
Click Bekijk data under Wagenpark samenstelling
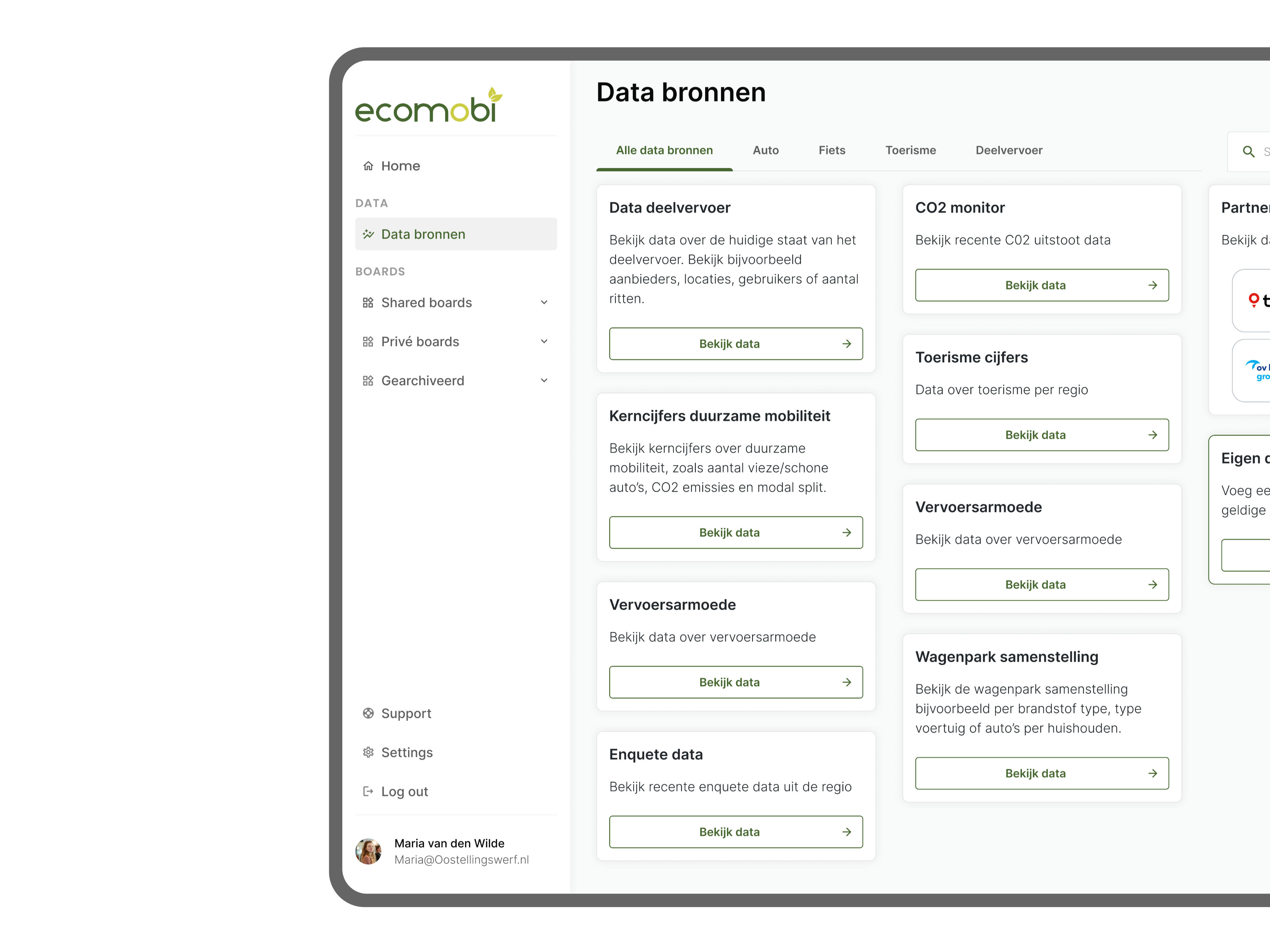pos(1041,773)
